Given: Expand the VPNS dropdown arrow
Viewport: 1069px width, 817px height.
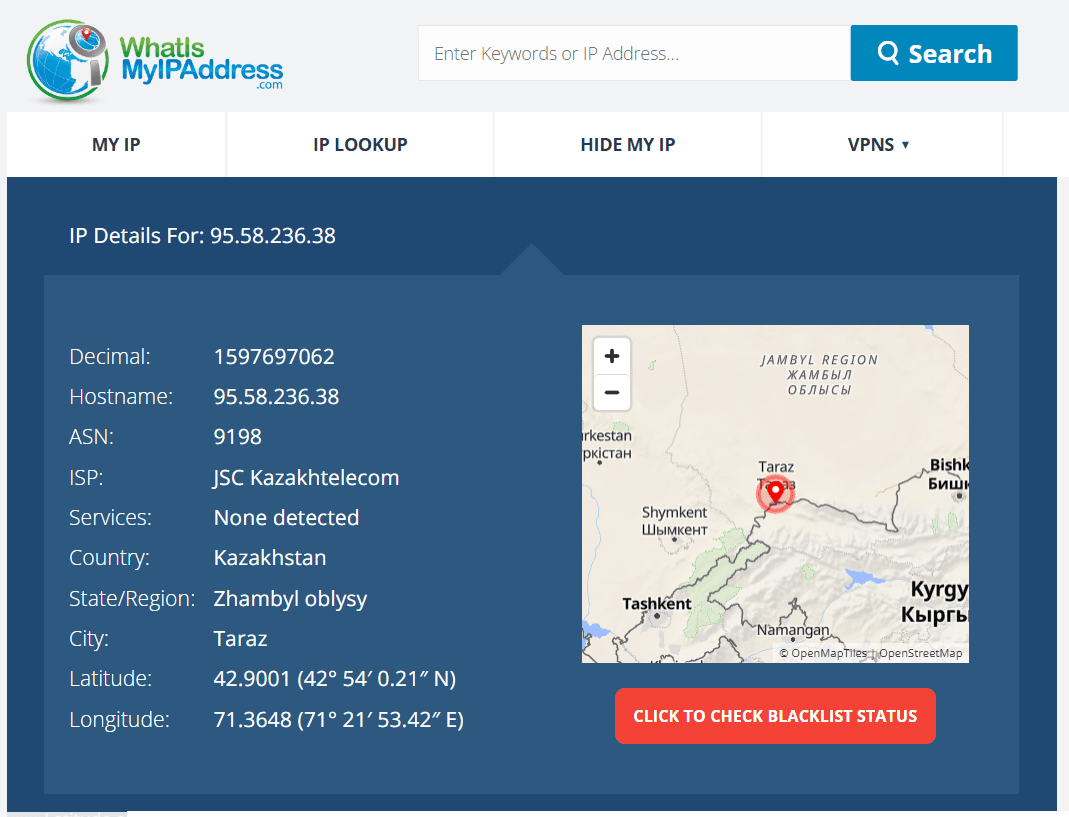Looking at the screenshot, I should [x=905, y=145].
